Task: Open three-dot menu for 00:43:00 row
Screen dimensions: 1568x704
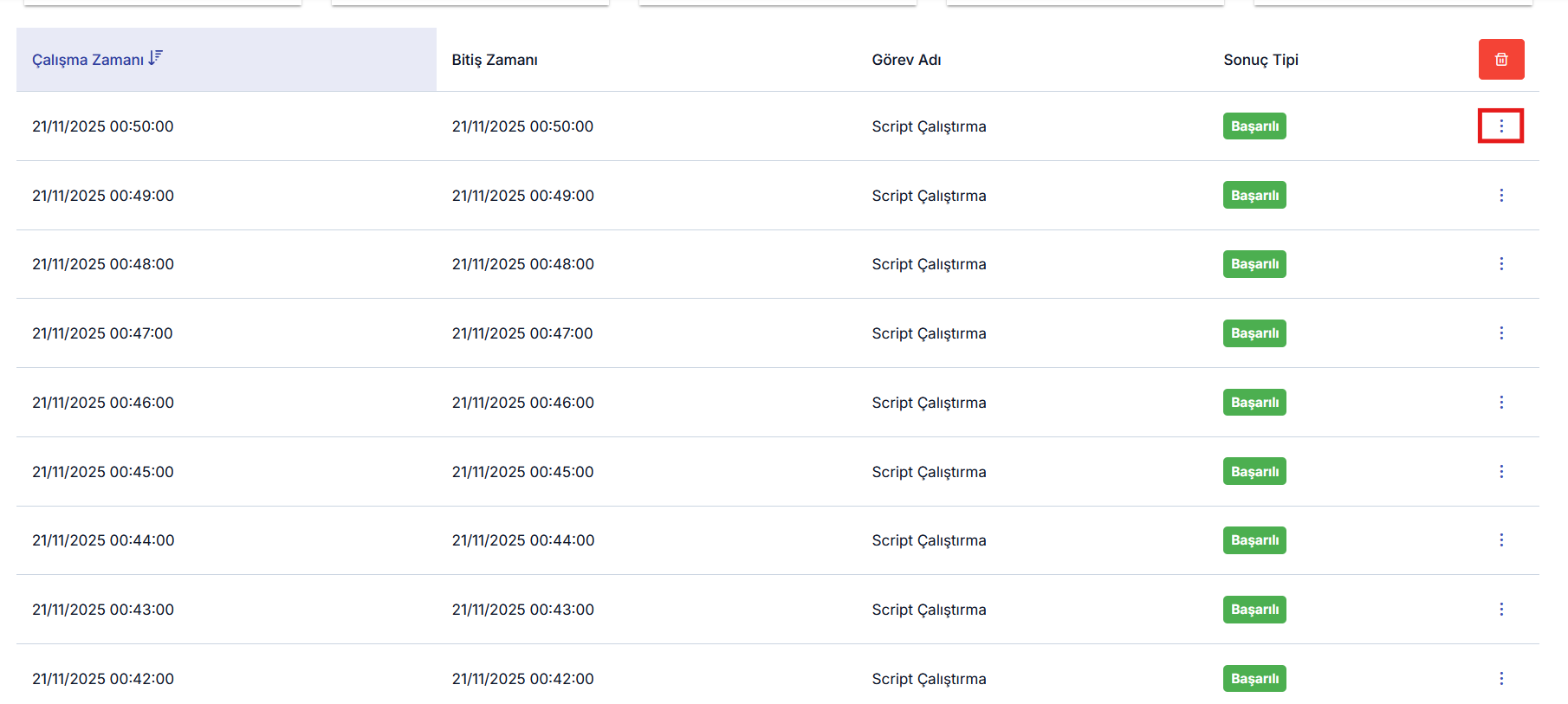Action: click(1500, 610)
